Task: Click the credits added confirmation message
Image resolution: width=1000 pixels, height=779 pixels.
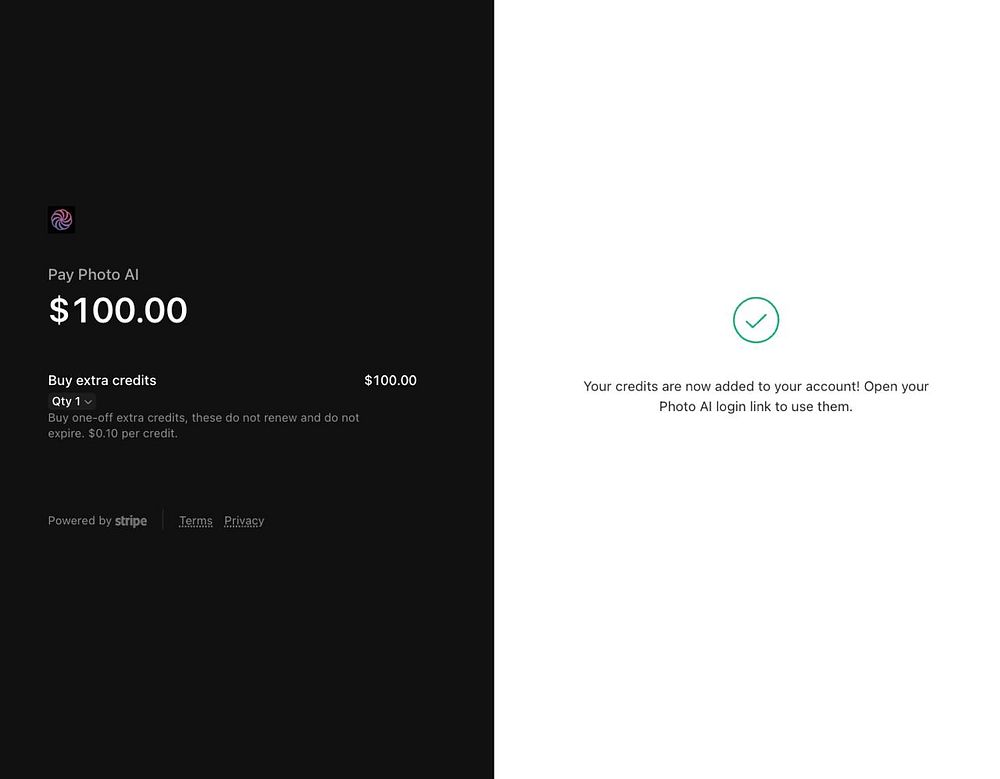Action: [x=756, y=386]
